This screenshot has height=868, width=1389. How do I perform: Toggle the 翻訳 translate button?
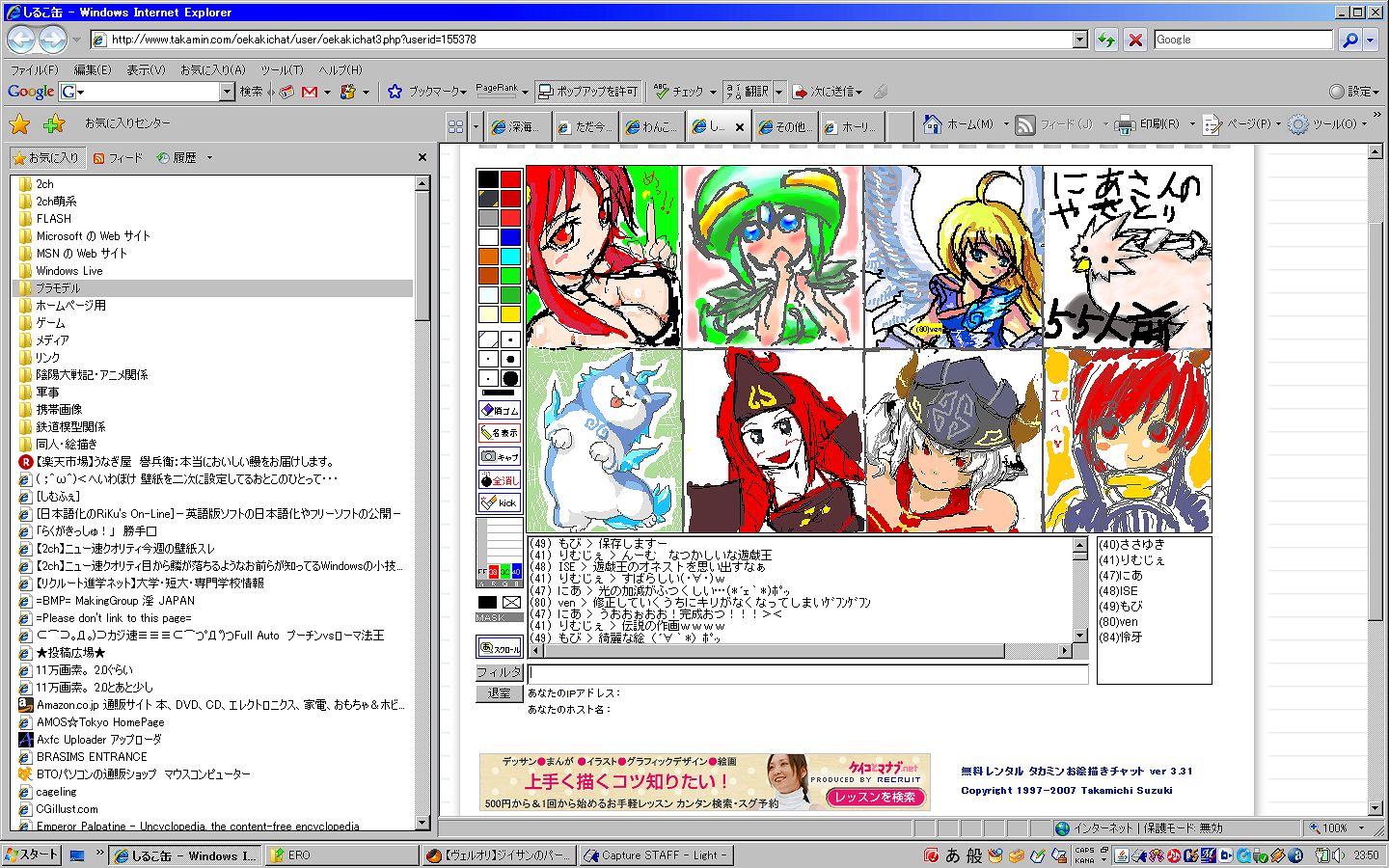pyautogui.click(x=748, y=92)
